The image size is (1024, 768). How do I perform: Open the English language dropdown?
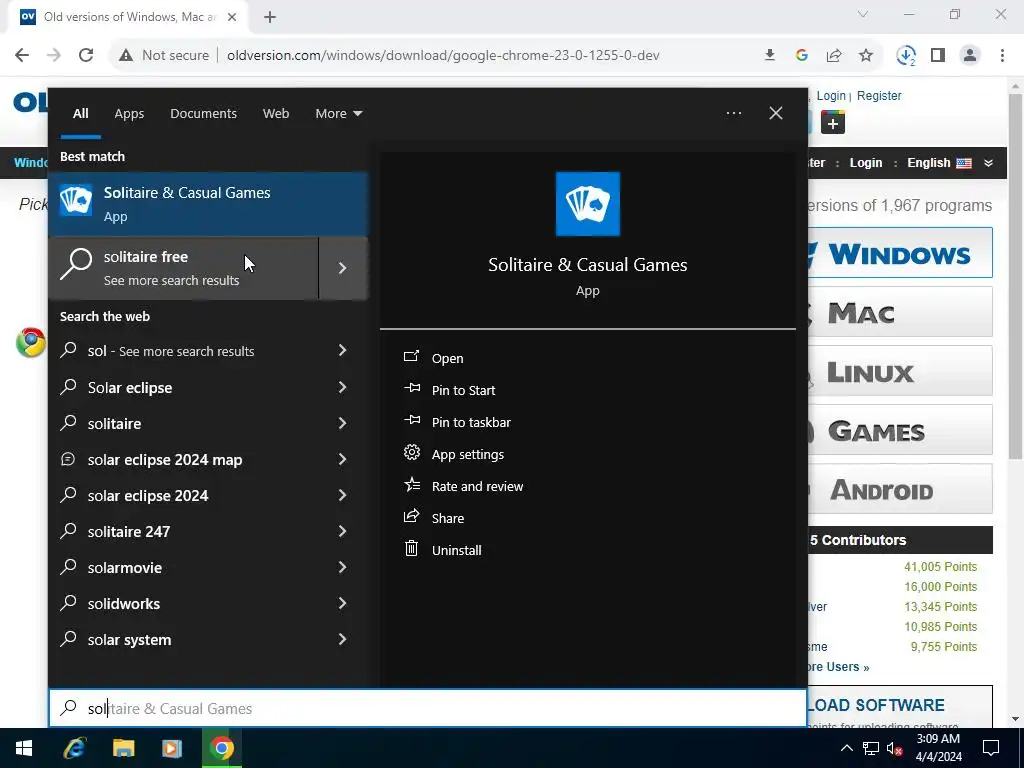click(950, 163)
